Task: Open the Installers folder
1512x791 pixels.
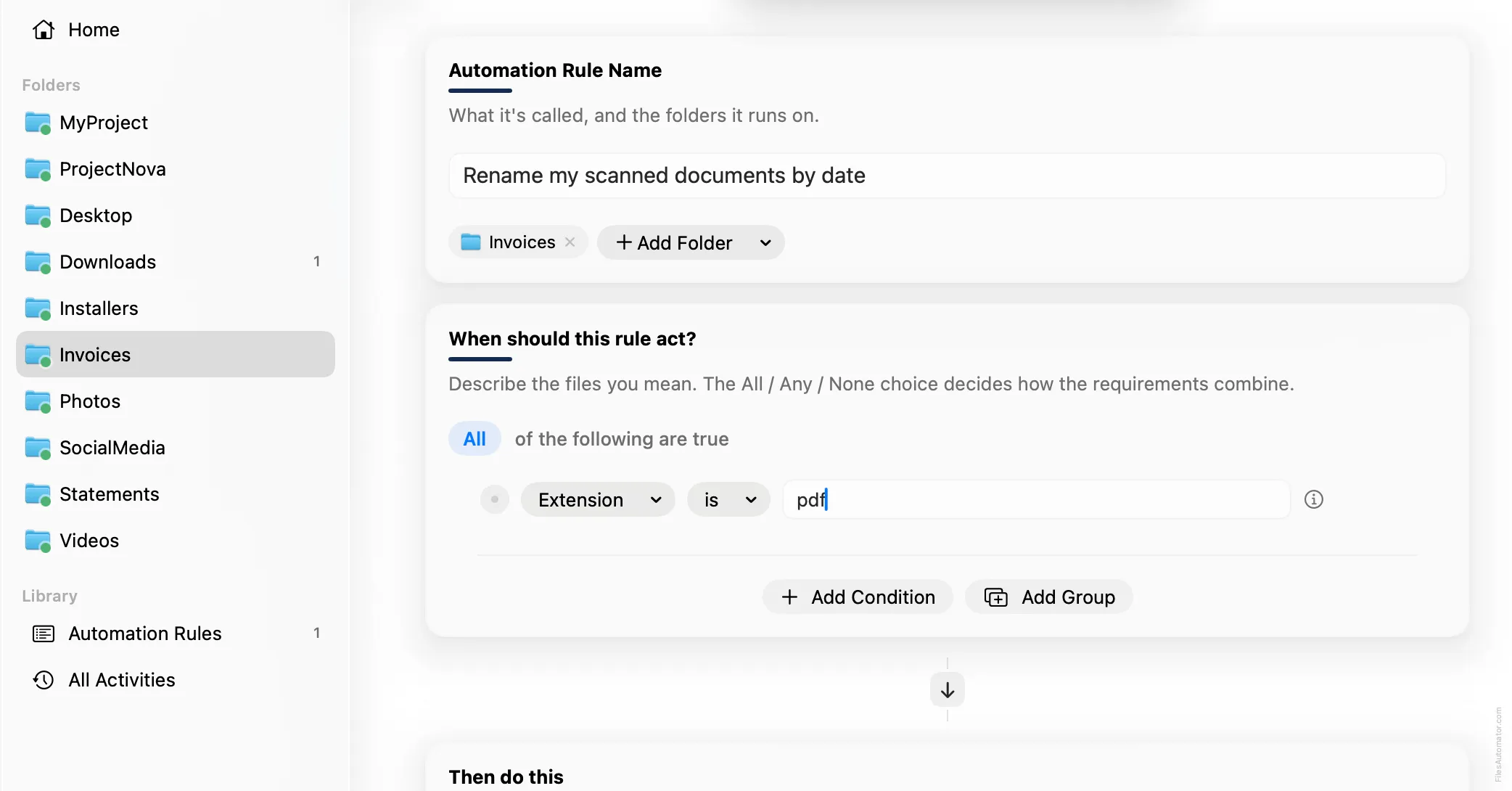Action: pos(175,308)
